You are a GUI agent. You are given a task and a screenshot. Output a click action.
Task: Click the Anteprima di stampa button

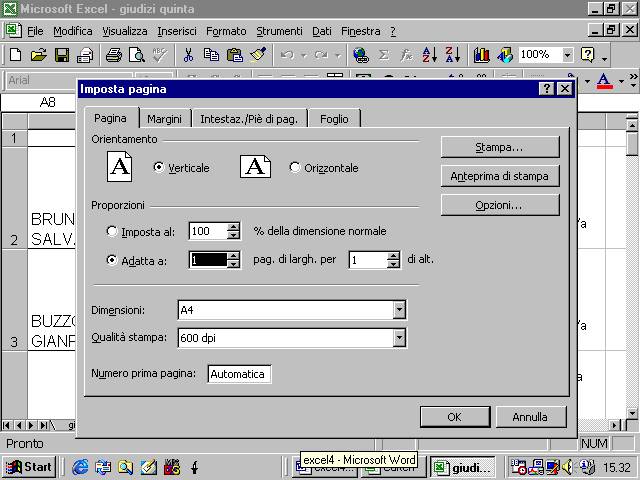pyautogui.click(x=500, y=176)
